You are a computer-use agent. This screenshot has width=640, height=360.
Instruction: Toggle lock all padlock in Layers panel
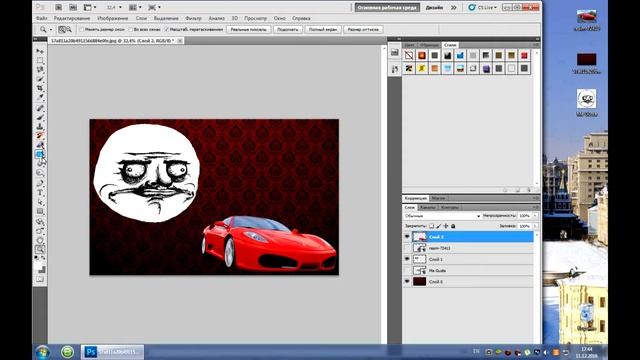[453, 226]
